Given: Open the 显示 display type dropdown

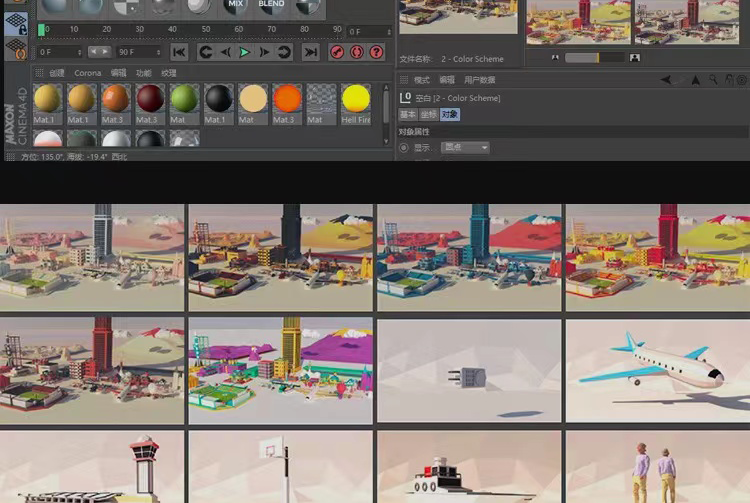Looking at the screenshot, I should (x=465, y=148).
